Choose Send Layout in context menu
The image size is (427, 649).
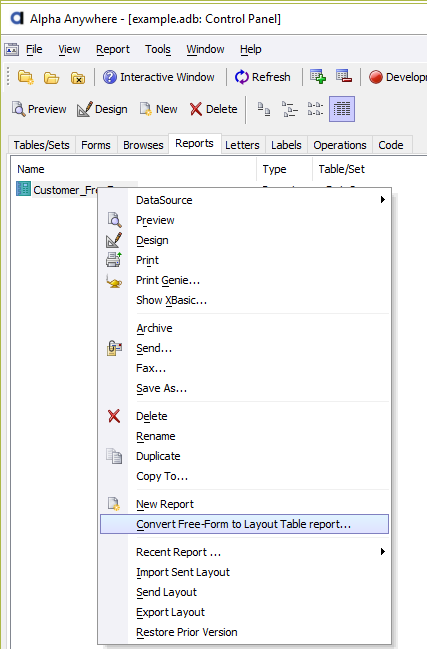244,592
